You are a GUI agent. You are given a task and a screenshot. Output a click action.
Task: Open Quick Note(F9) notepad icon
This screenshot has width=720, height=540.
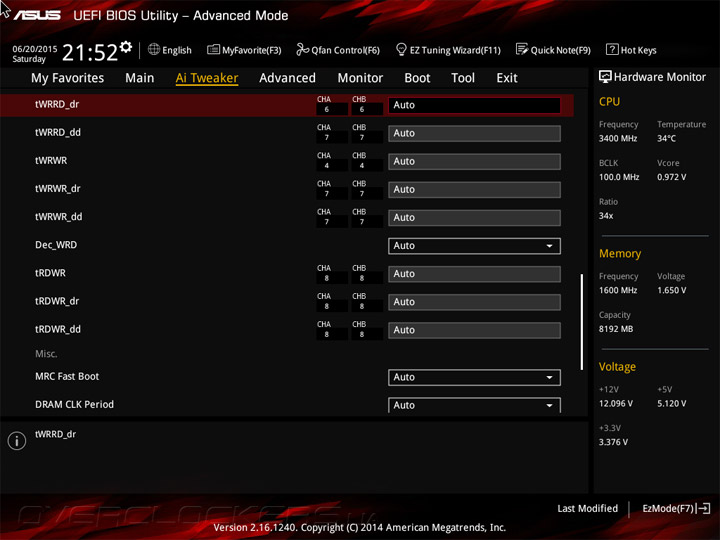coord(522,49)
